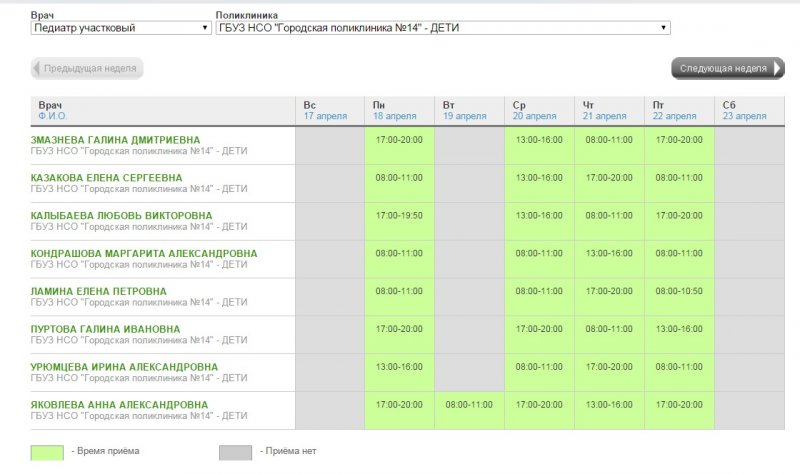Select Змазнева's Friday 17:00-20:00 slot
Viewport: 800px width, 474px height.
point(679,146)
